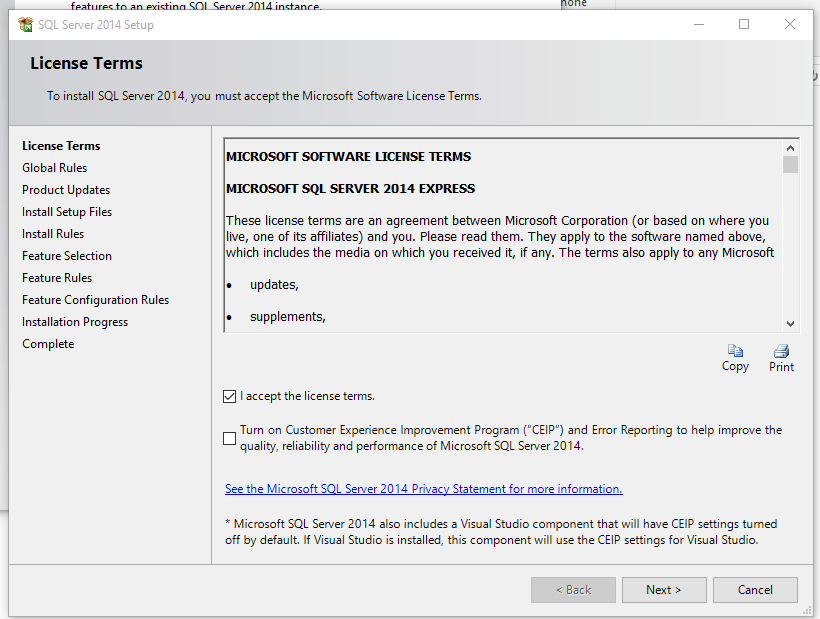Minimize the SQL Server 2014 Setup window
The height and width of the screenshot is (619, 820).
tap(699, 25)
